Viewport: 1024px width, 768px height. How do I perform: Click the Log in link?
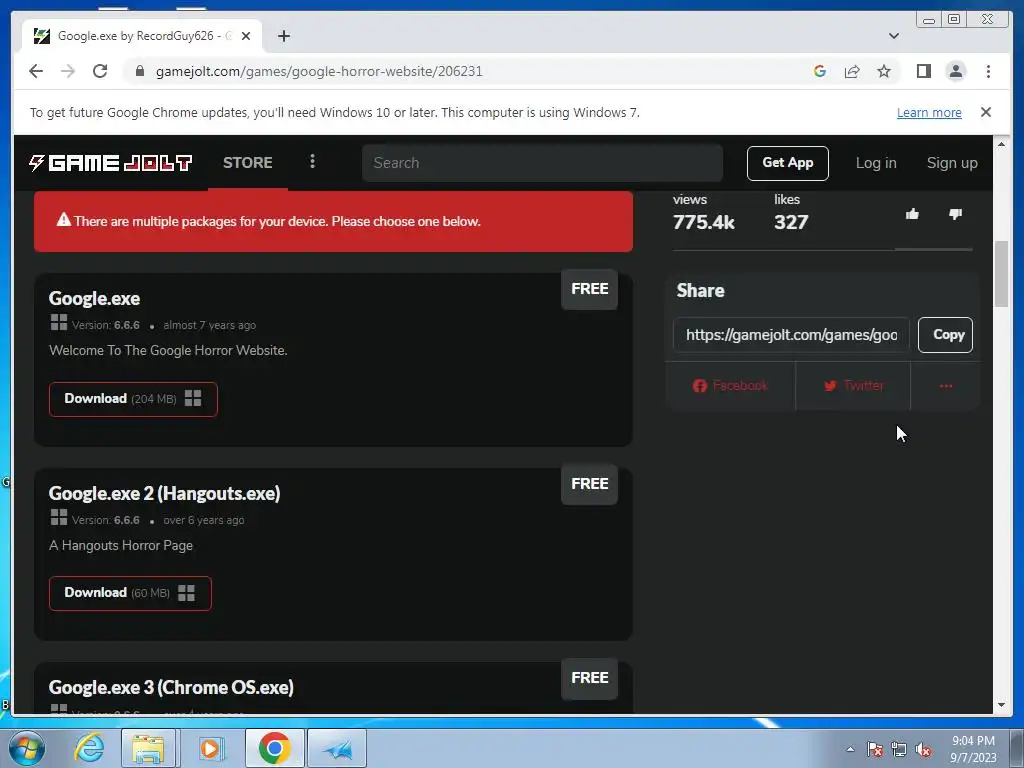pyautogui.click(x=876, y=163)
